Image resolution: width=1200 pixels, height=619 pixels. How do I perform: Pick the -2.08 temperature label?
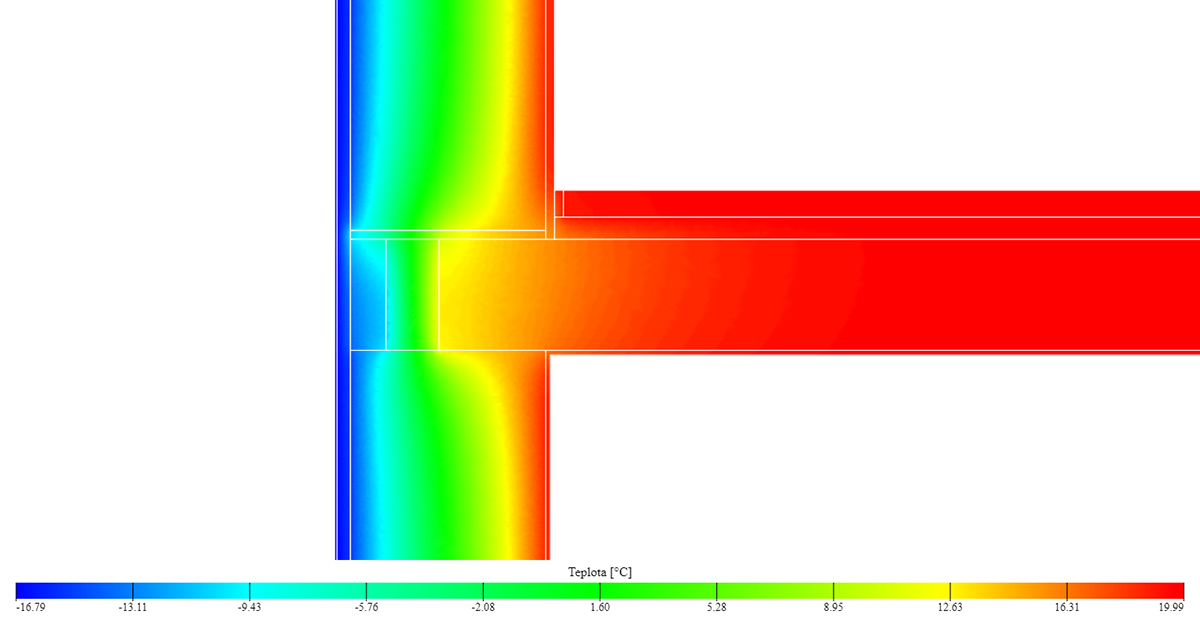484,607
